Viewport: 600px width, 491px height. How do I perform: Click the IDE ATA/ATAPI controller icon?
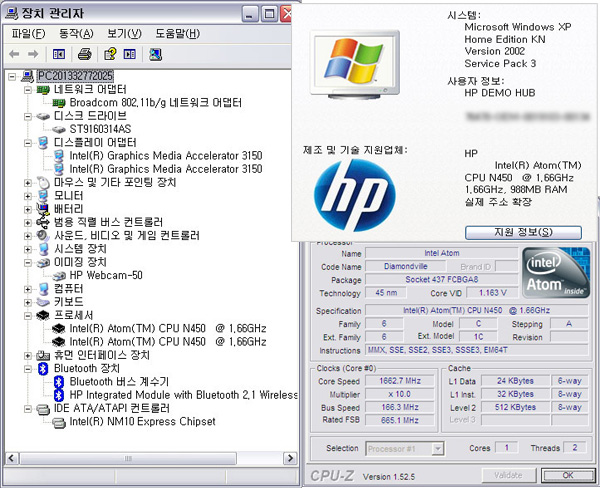[x=43, y=409]
